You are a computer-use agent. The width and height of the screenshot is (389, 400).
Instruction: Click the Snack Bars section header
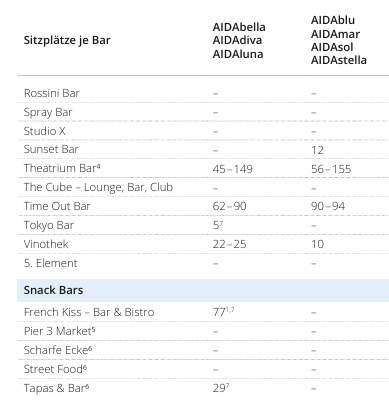(x=53, y=290)
